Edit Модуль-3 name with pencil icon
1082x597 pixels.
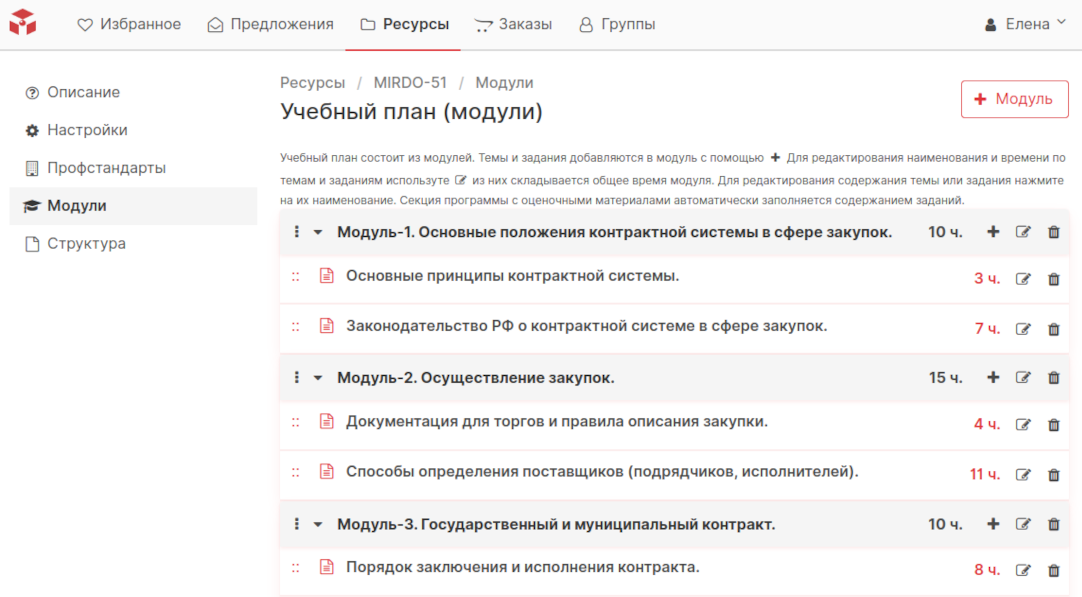click(1023, 524)
